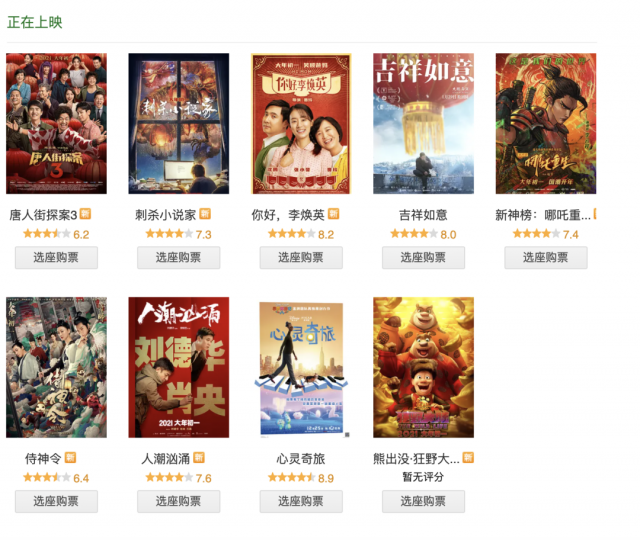Open the 吉祥如意 poster image
The height and width of the screenshot is (540, 640).
[423, 123]
